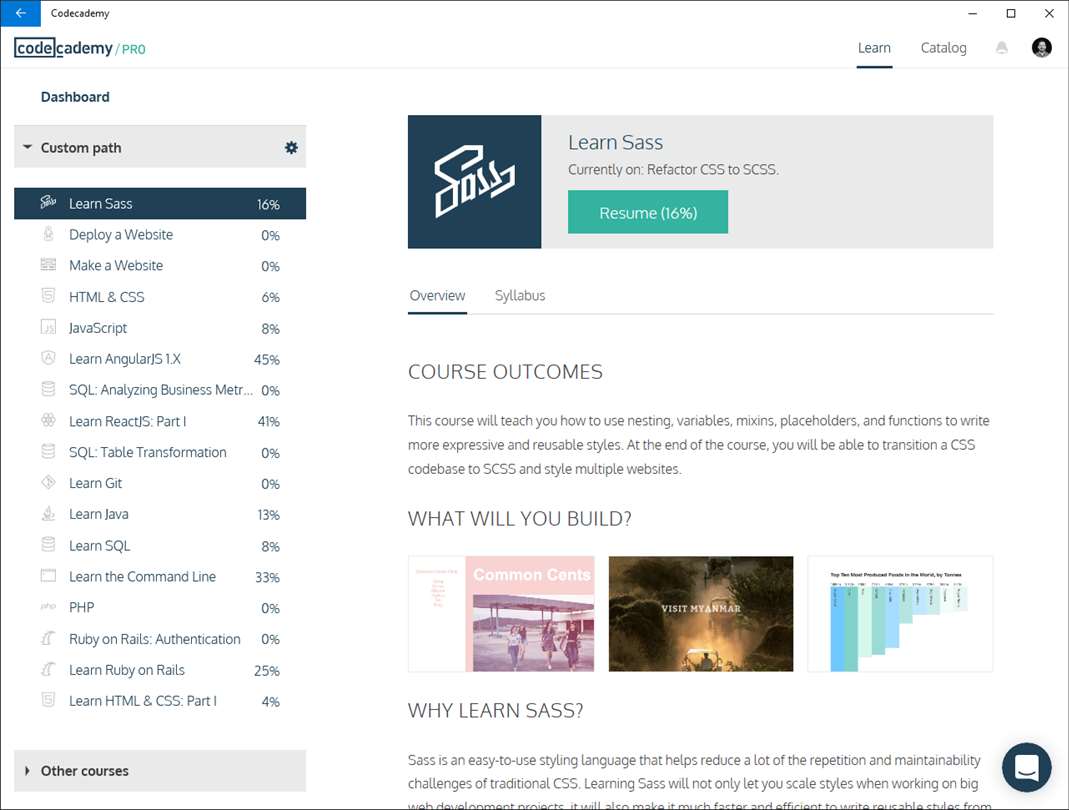Click the Deploy a Website course icon
1069x810 pixels.
48,234
